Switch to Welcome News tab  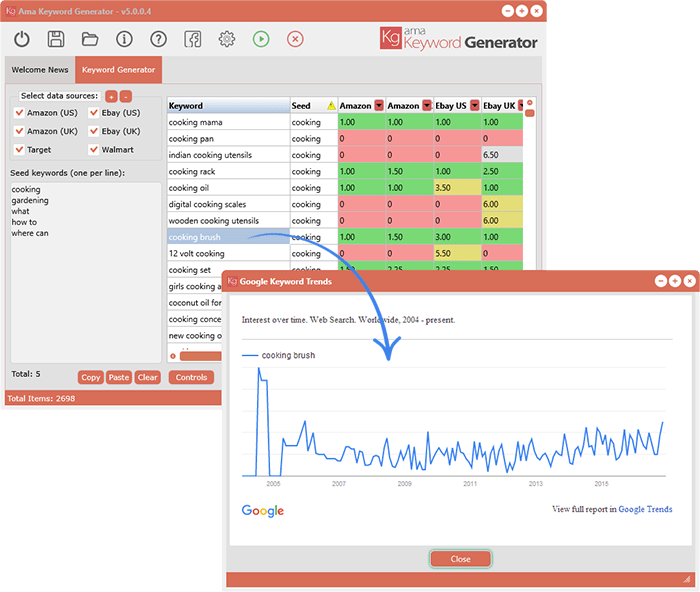click(40, 70)
